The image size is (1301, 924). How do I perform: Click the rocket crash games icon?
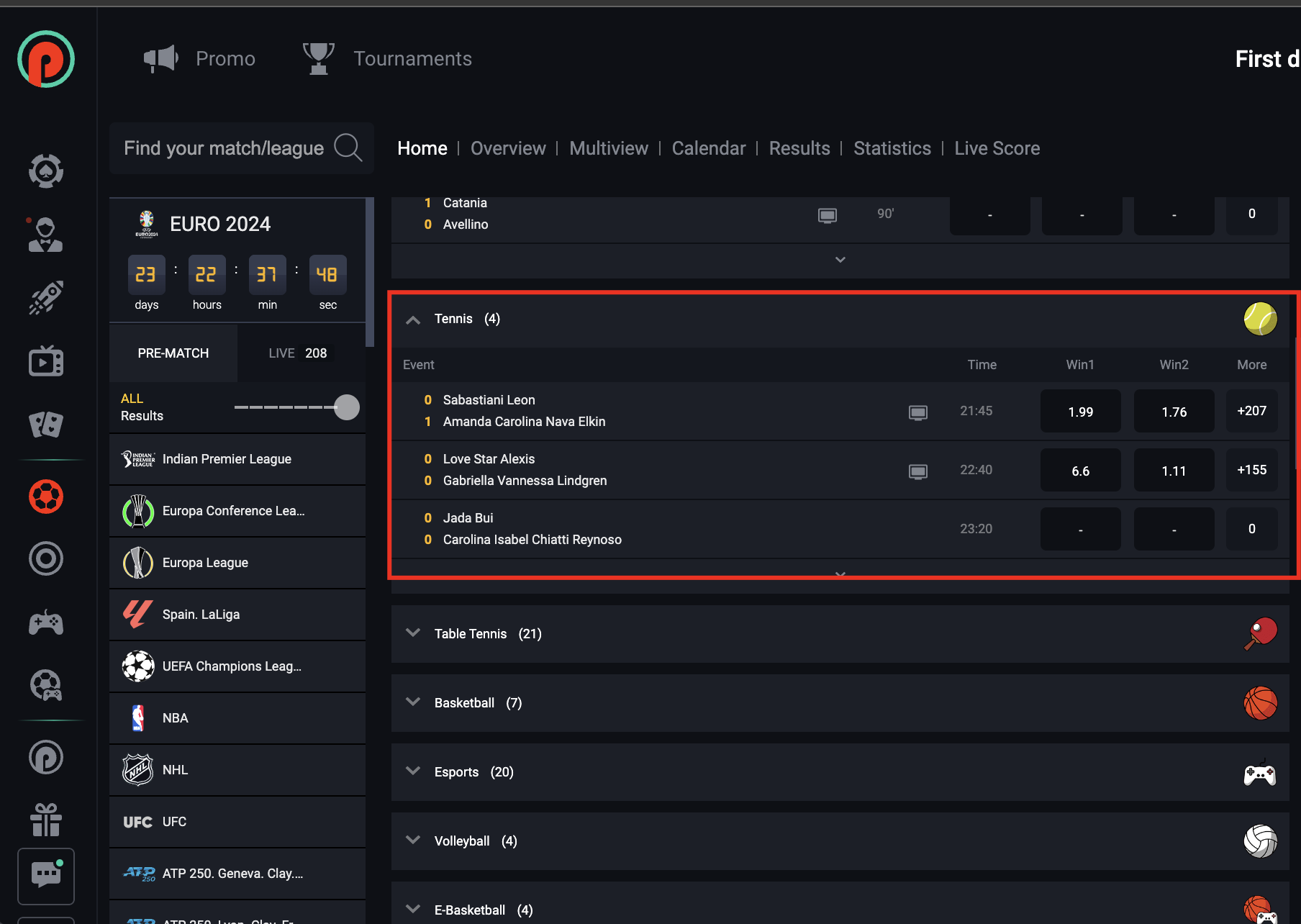click(46, 297)
